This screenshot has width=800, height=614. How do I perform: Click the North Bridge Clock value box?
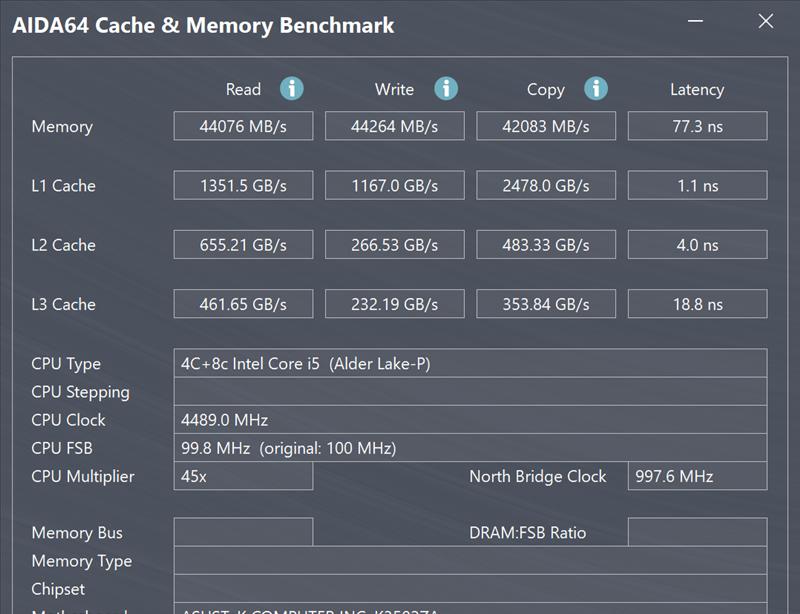tap(697, 476)
